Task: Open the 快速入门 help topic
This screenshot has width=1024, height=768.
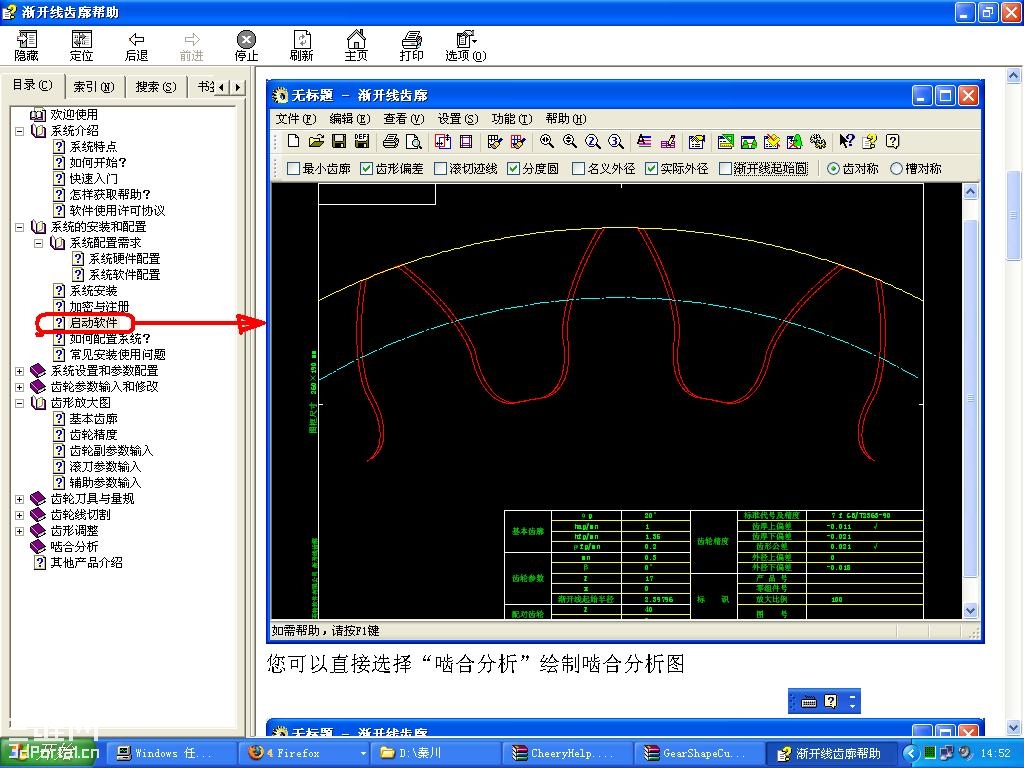Action: (93, 178)
